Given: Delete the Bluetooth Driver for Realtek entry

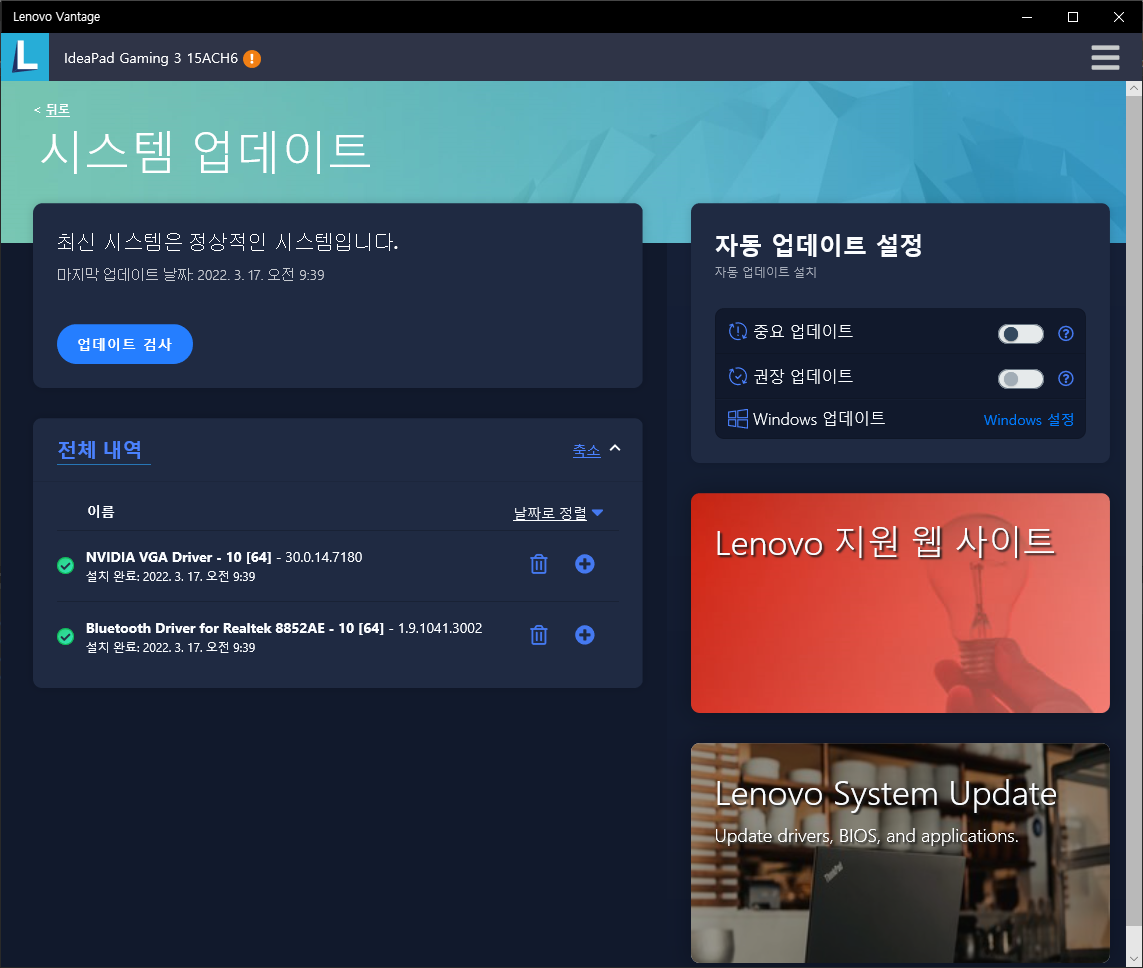Looking at the screenshot, I should tap(539, 635).
